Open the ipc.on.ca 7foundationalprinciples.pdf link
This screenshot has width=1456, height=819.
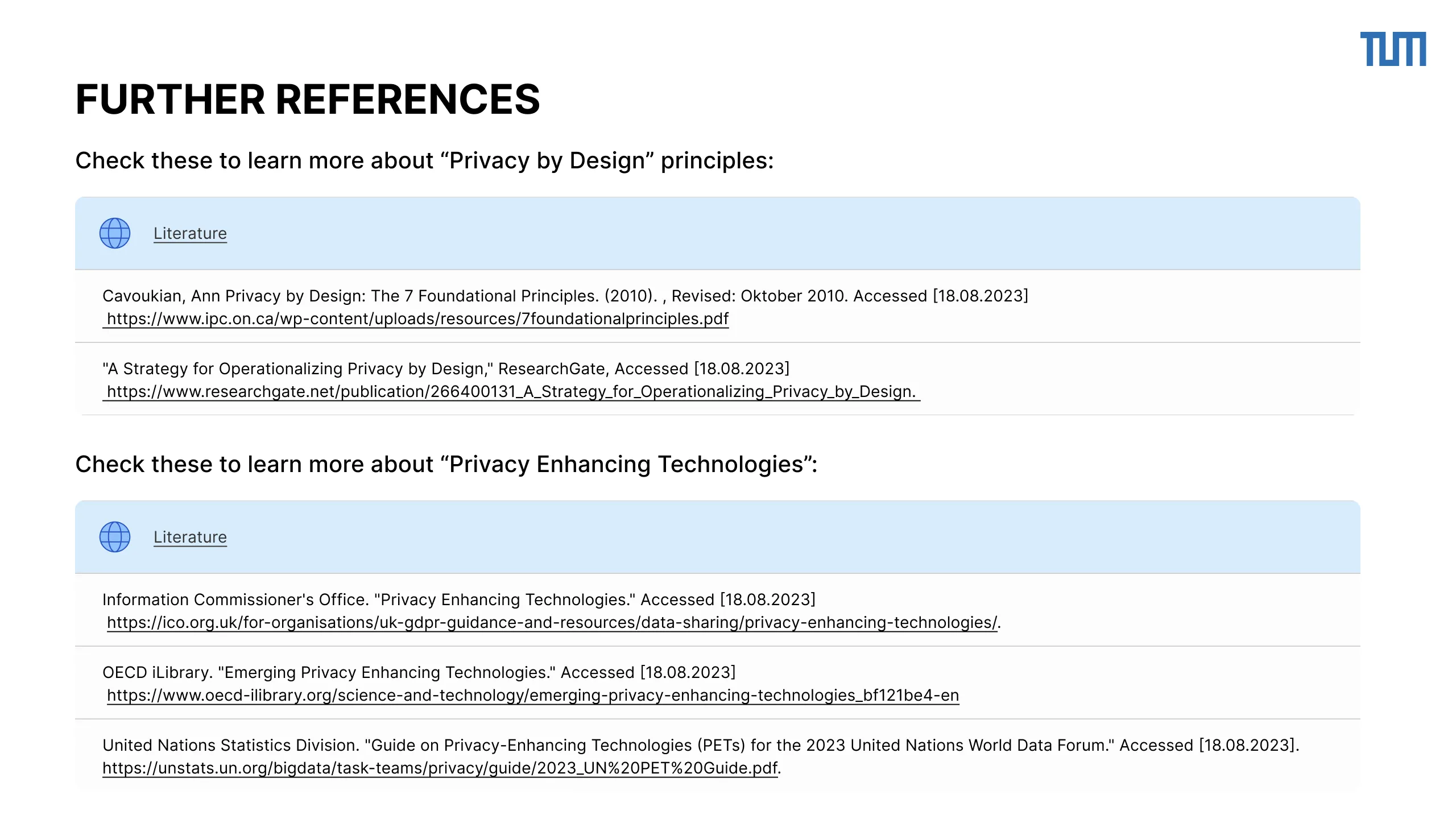(417, 319)
